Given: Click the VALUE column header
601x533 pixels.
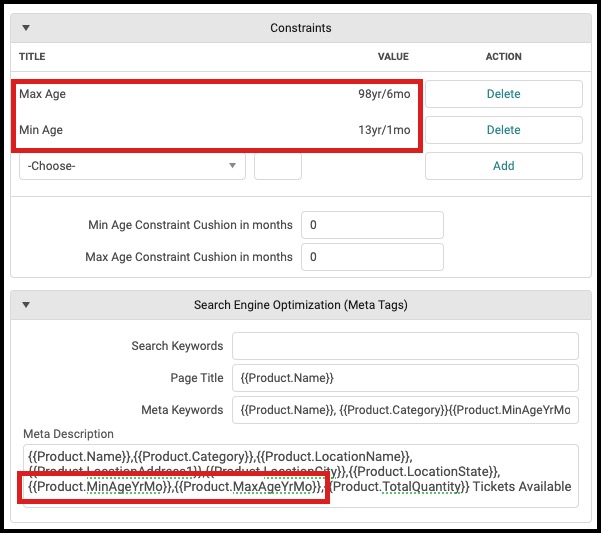Looking at the screenshot, I should click(393, 57).
